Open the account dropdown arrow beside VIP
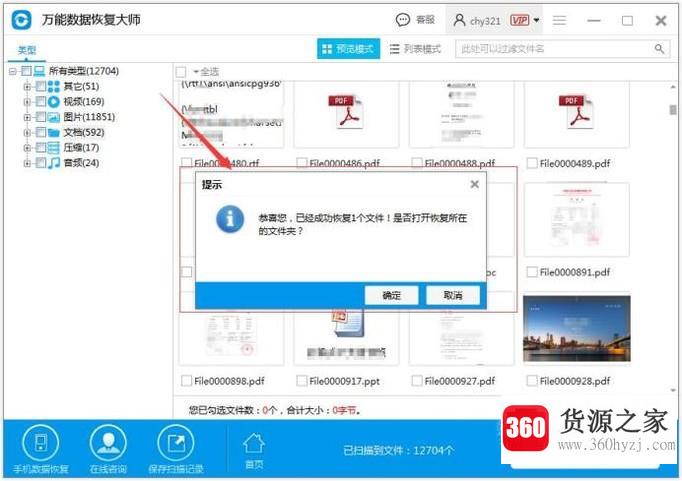 [x=536, y=20]
